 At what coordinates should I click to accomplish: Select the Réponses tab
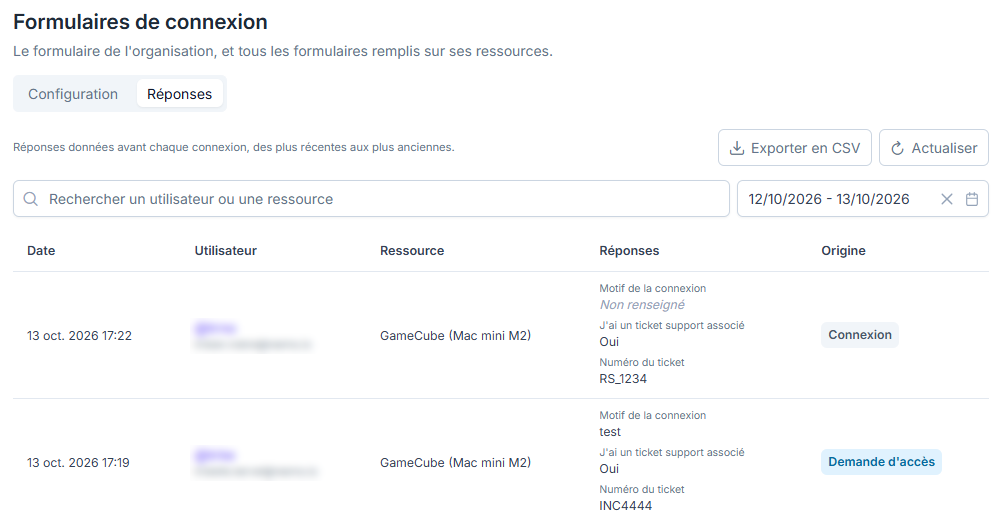point(179,94)
